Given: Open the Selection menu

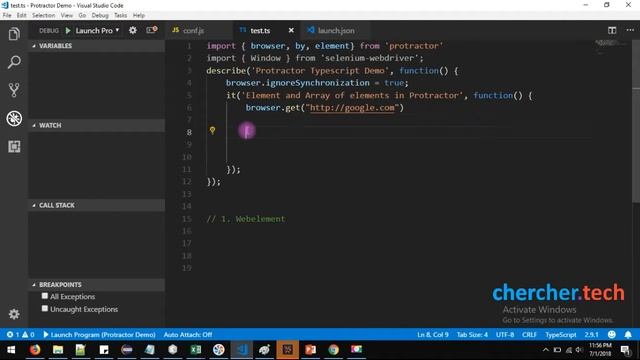Looking at the screenshot, I should tap(44, 15).
